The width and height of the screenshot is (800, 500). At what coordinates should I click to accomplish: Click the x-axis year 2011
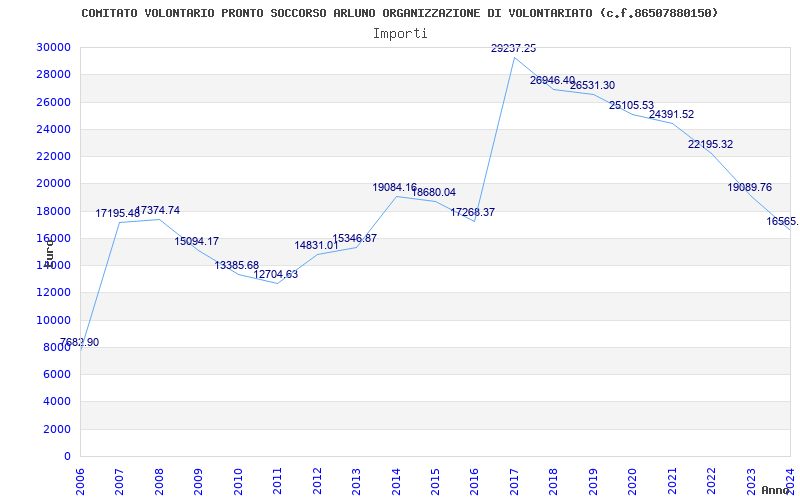pyautogui.click(x=278, y=481)
